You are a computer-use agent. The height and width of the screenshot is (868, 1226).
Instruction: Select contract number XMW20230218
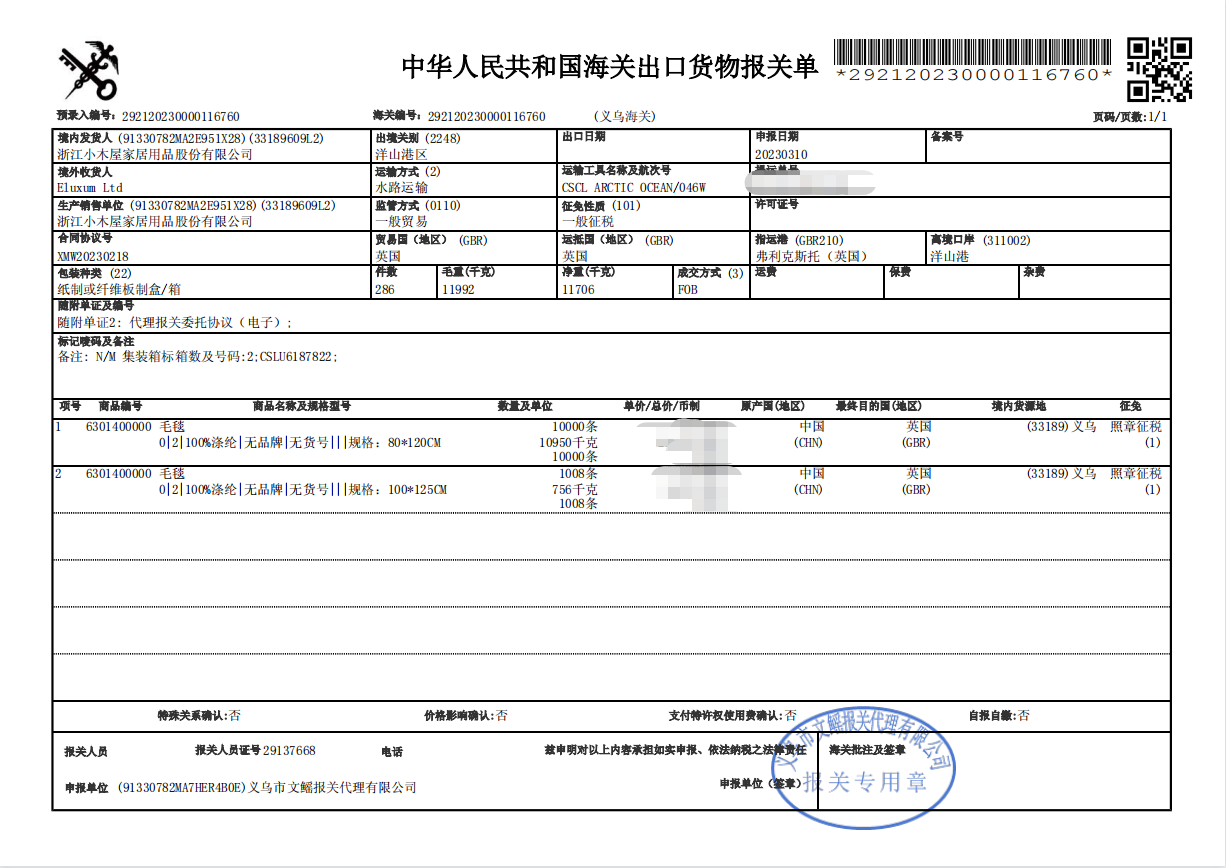tap(94, 256)
